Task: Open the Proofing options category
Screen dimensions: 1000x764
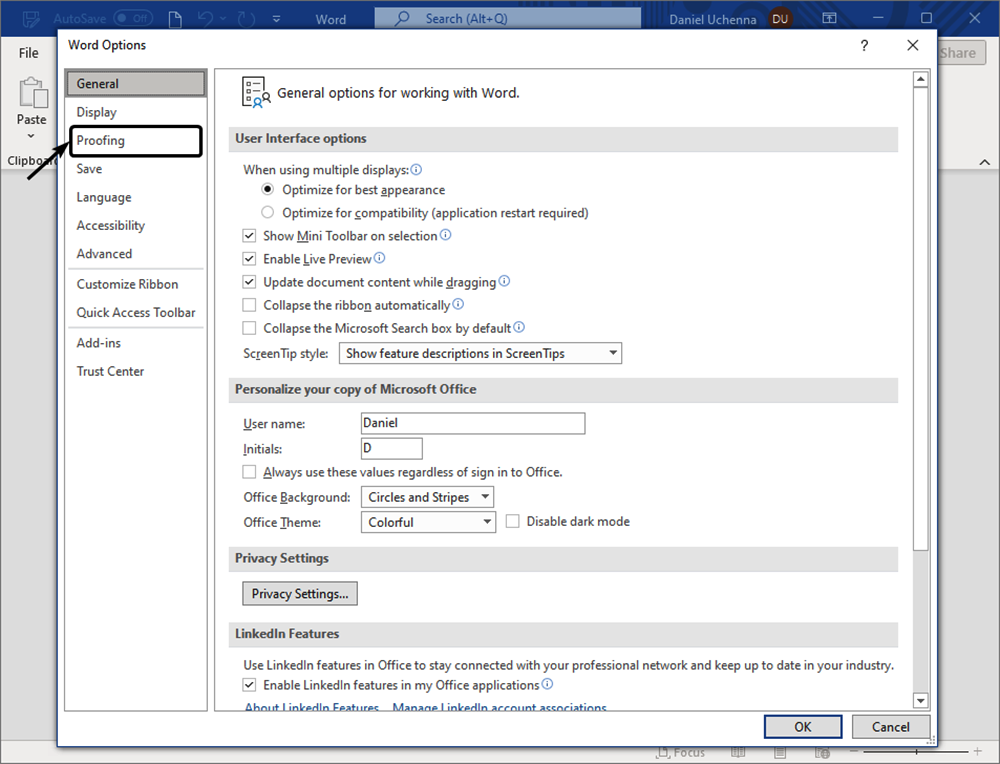Action: 101,141
